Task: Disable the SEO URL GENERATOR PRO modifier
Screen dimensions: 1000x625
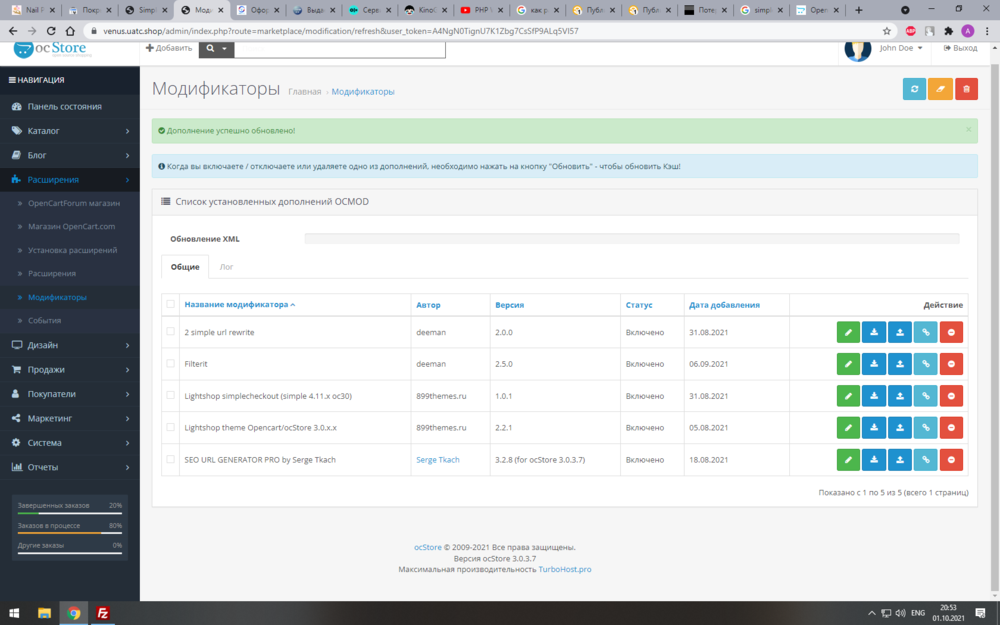Action: [x=951, y=460]
